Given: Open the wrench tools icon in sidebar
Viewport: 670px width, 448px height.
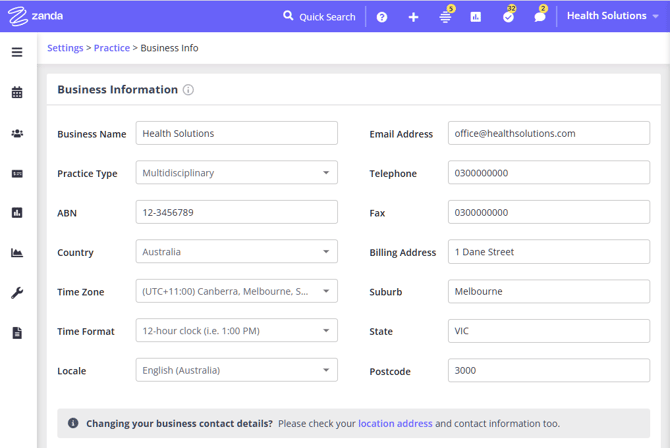Looking at the screenshot, I should click(17, 293).
